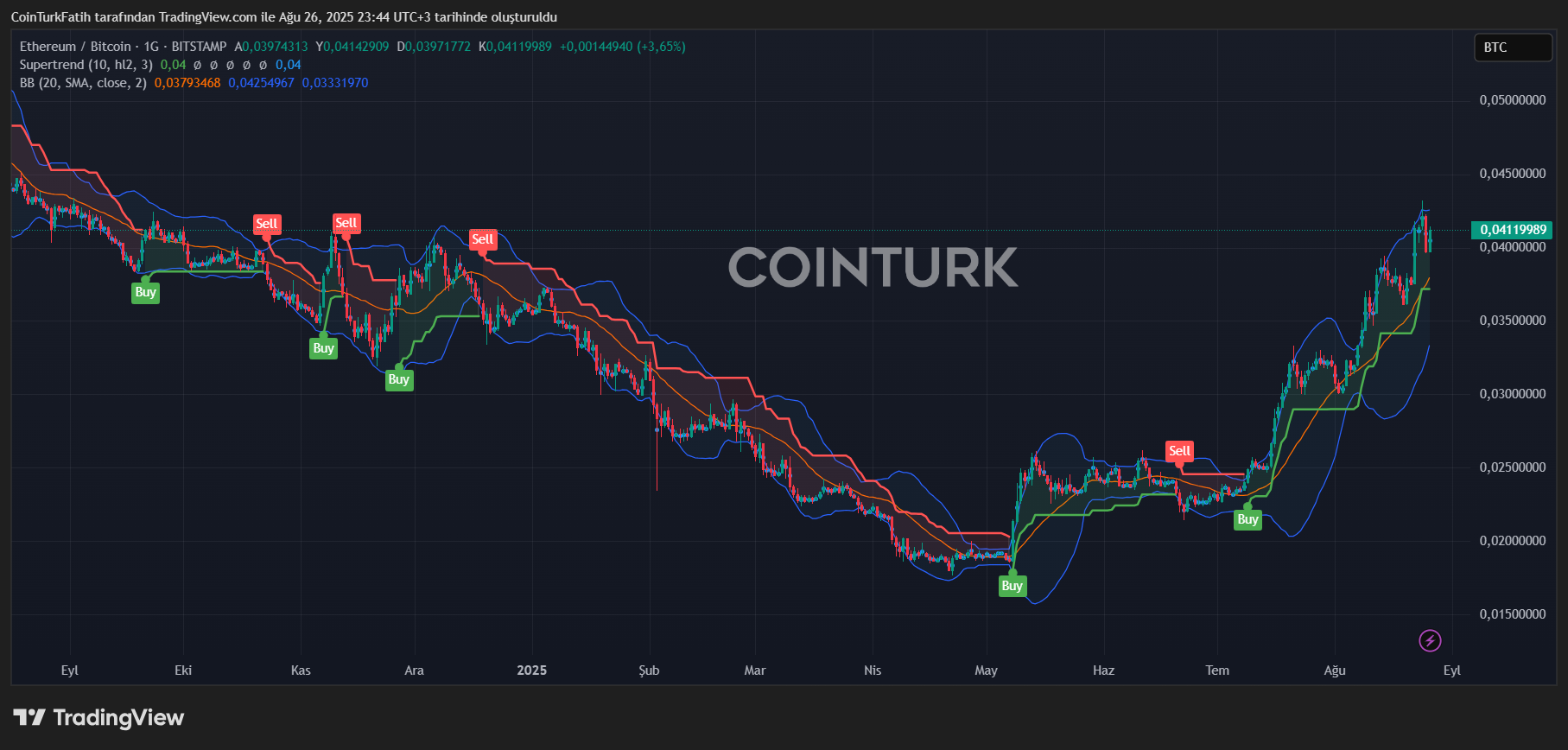Click the Nis month label on time axis
The height and width of the screenshot is (750, 1568).
pyautogui.click(x=873, y=671)
